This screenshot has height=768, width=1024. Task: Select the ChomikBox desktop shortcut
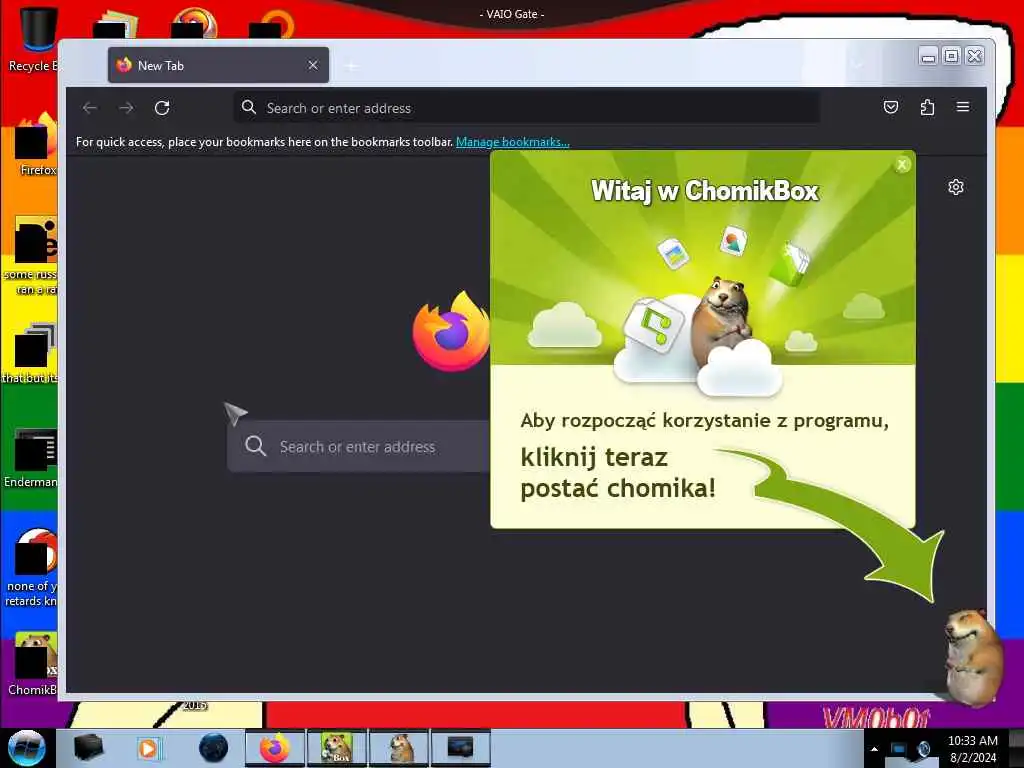point(33,663)
